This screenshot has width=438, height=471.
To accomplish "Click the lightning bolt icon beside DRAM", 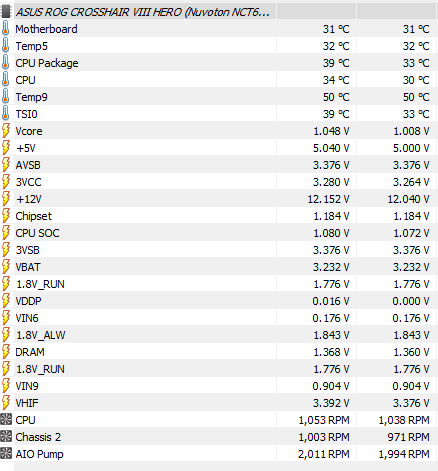I will point(6,351).
